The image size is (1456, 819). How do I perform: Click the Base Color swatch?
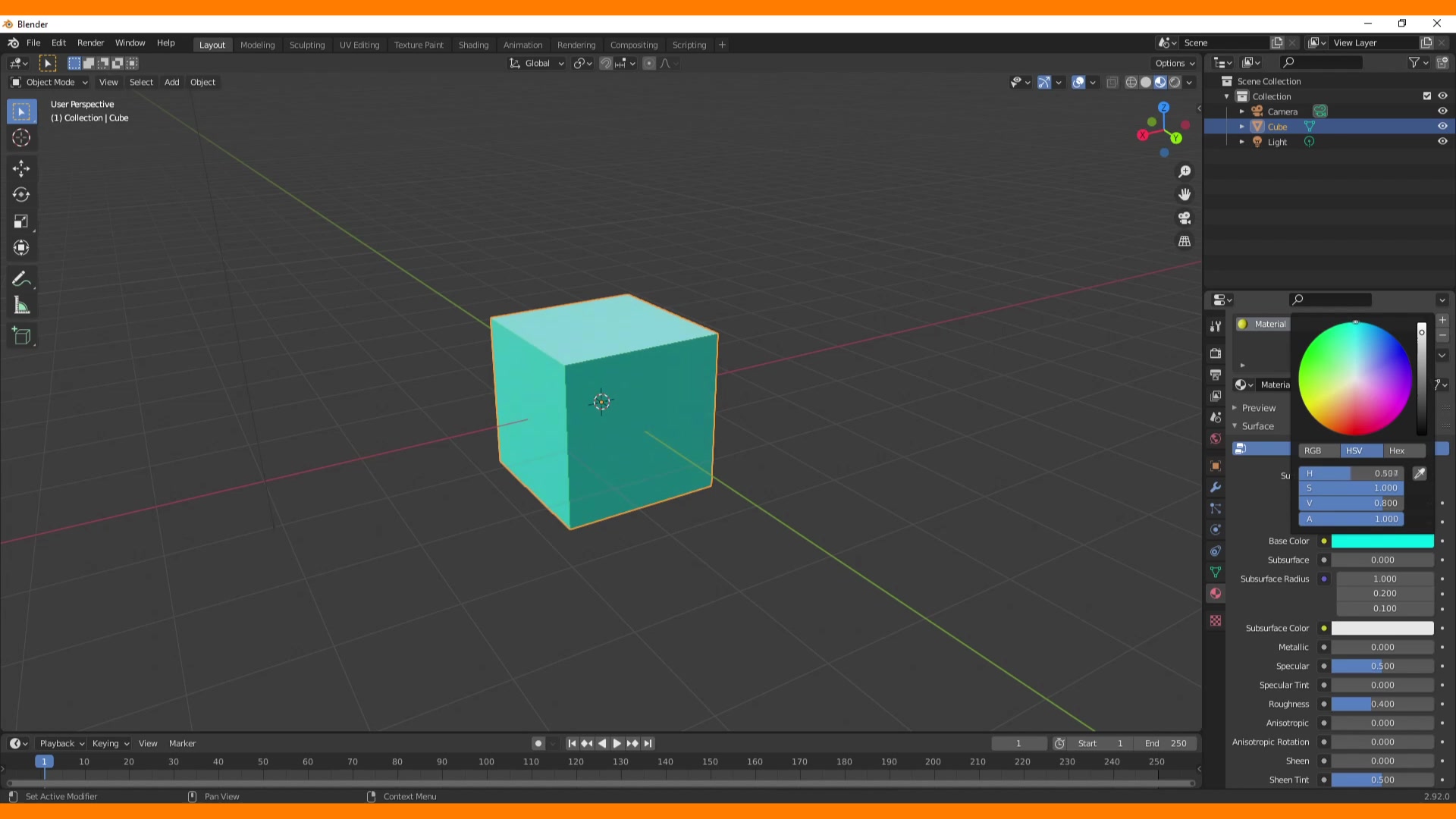click(1383, 540)
